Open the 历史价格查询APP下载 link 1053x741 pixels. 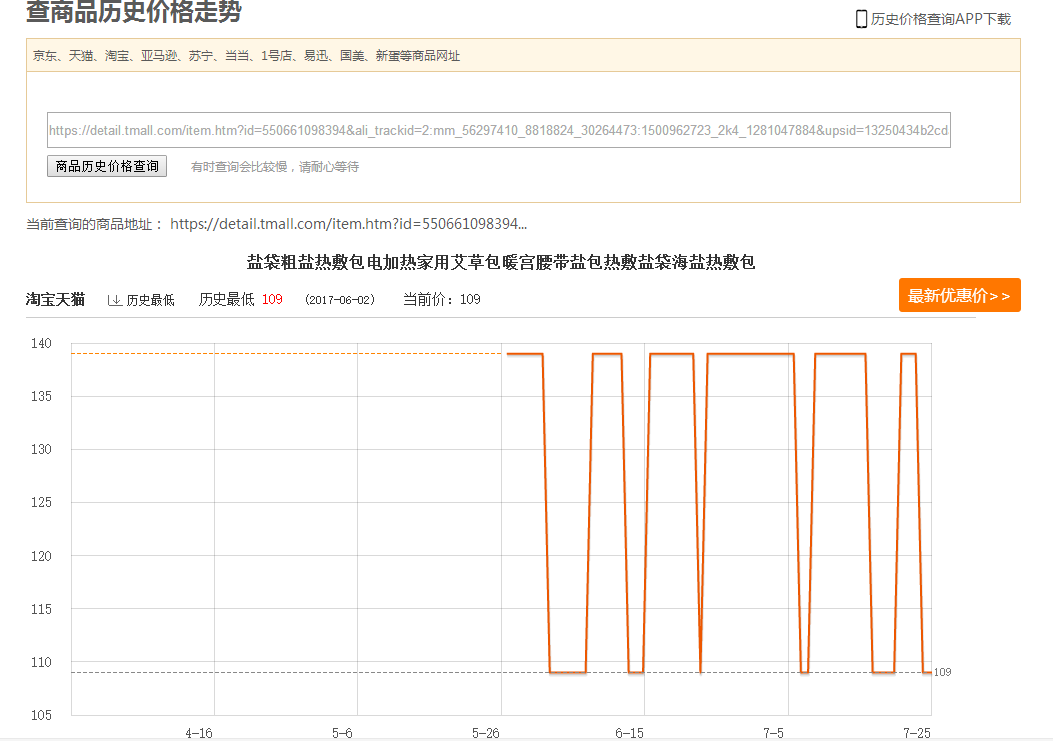(x=940, y=19)
